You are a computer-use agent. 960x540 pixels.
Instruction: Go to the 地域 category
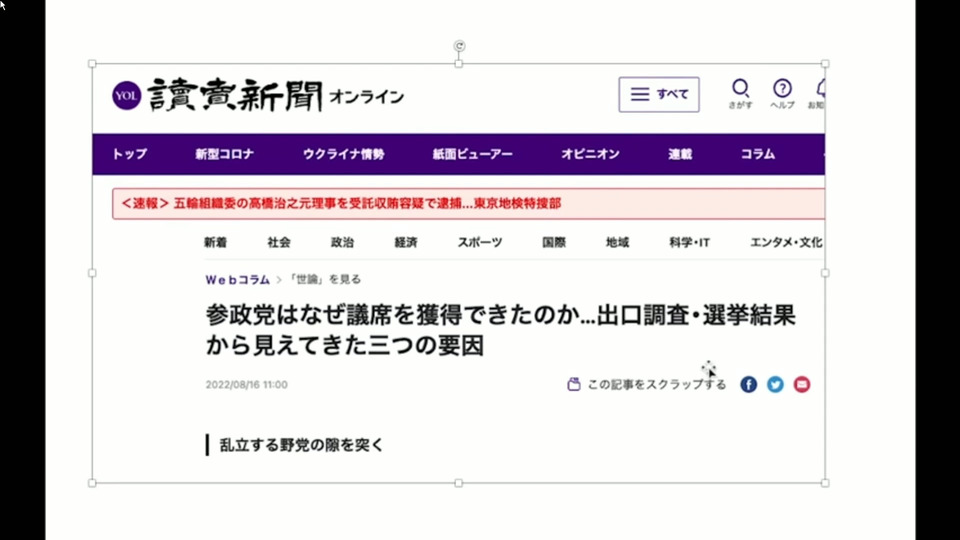[617, 242]
